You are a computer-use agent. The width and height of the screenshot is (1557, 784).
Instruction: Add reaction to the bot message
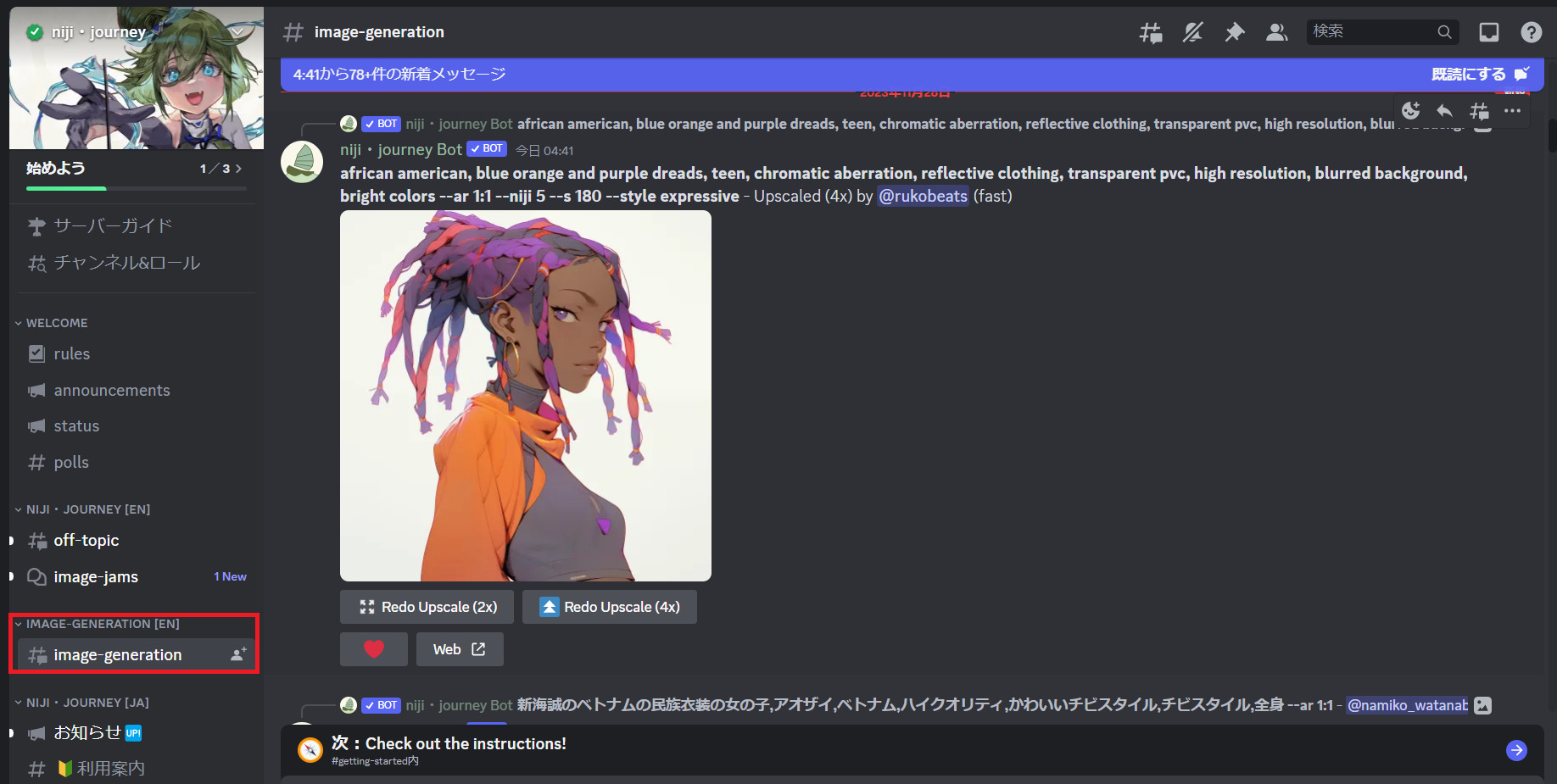(1410, 111)
